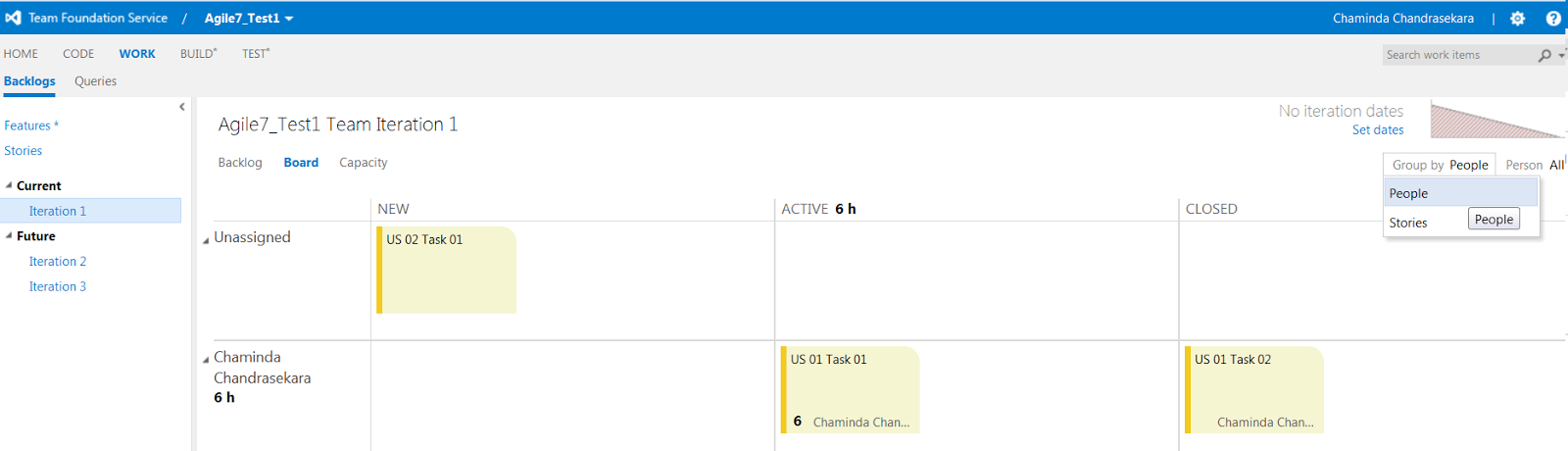Go to the CODE hub

[x=78, y=54]
